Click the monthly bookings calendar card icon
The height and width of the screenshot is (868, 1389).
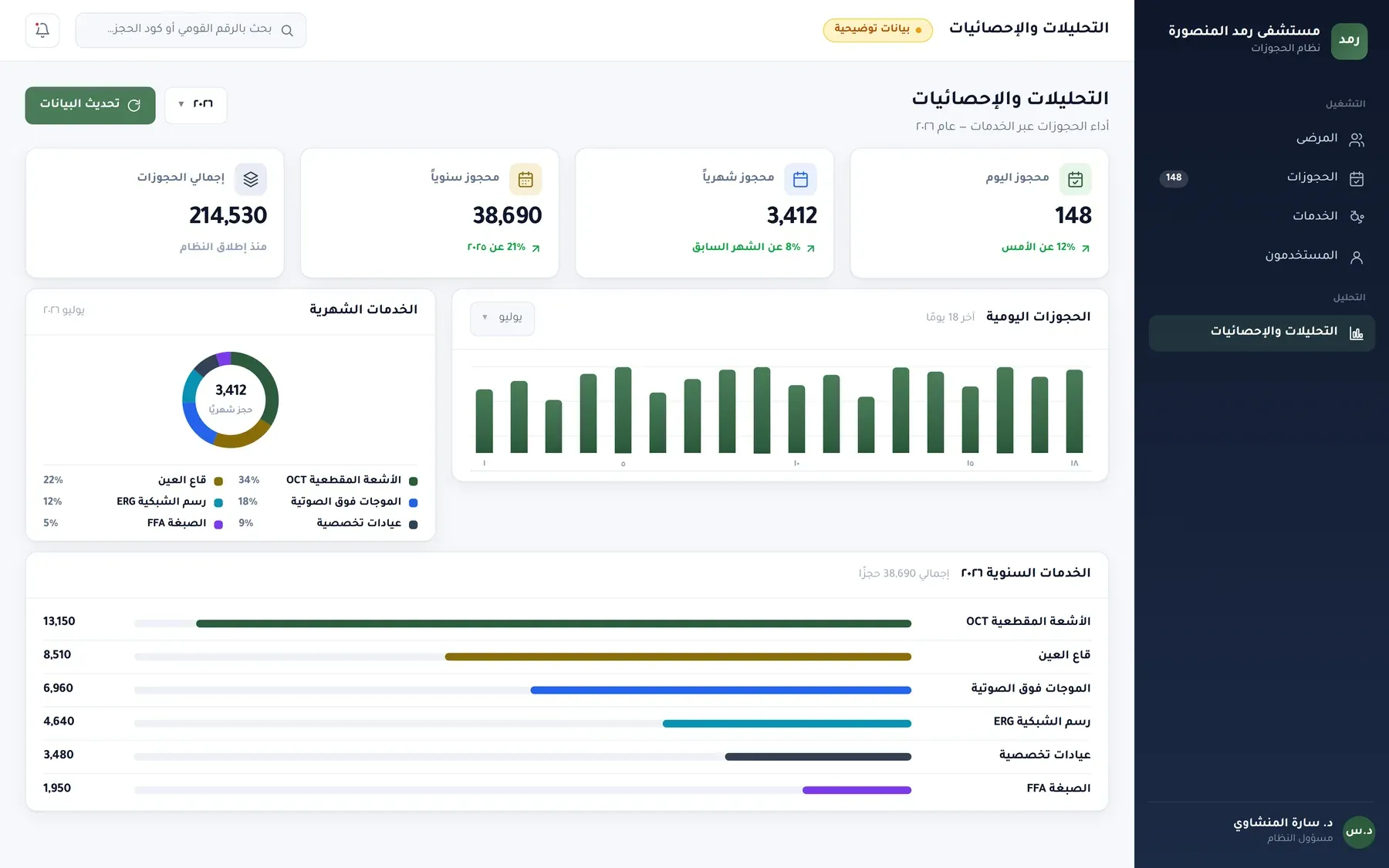800,180
